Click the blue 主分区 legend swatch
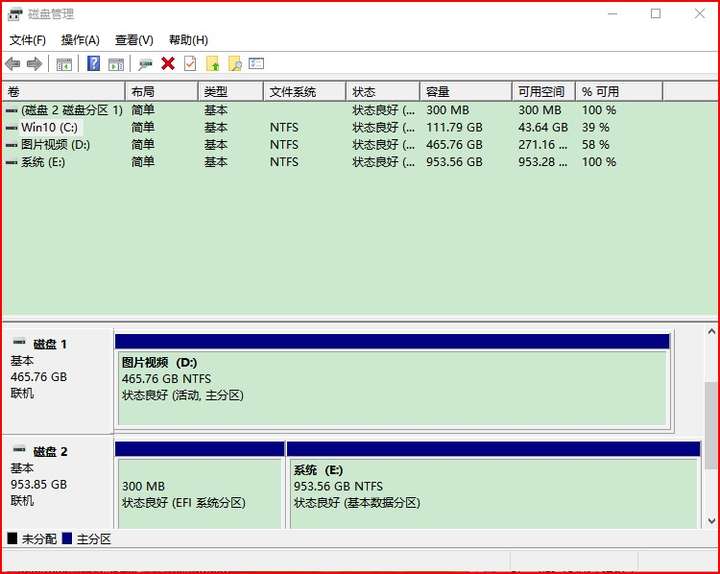The width and height of the screenshot is (720, 574). pyautogui.click(x=67, y=539)
